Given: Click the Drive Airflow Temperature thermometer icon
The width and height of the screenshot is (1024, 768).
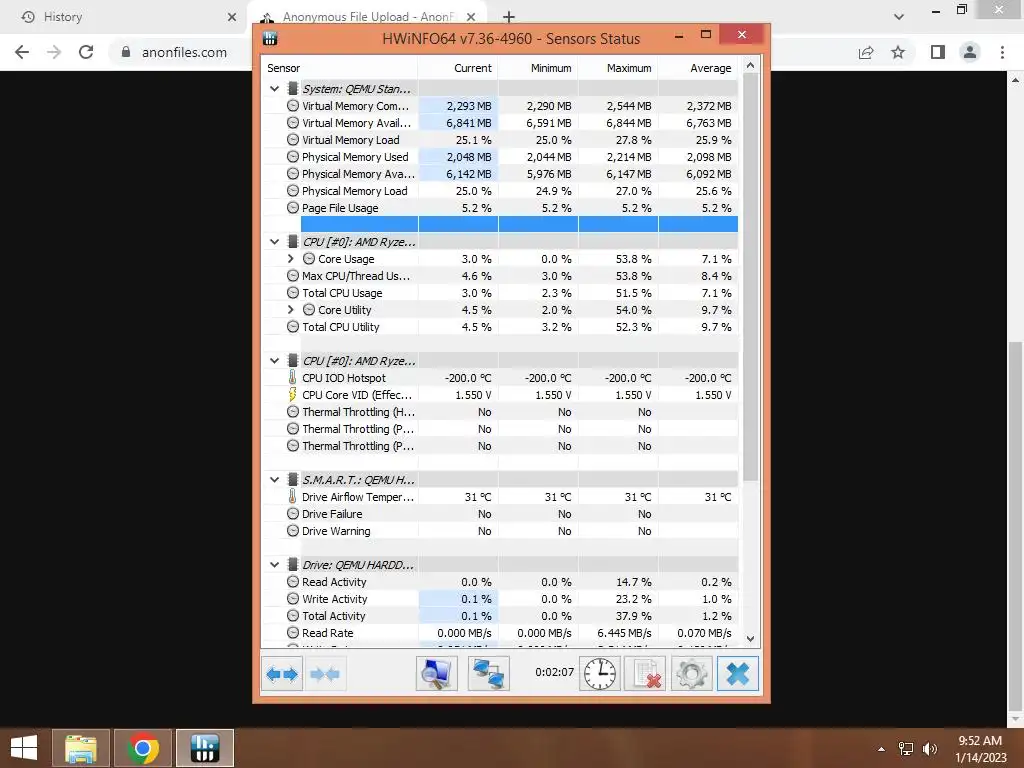Looking at the screenshot, I should click(293, 496).
